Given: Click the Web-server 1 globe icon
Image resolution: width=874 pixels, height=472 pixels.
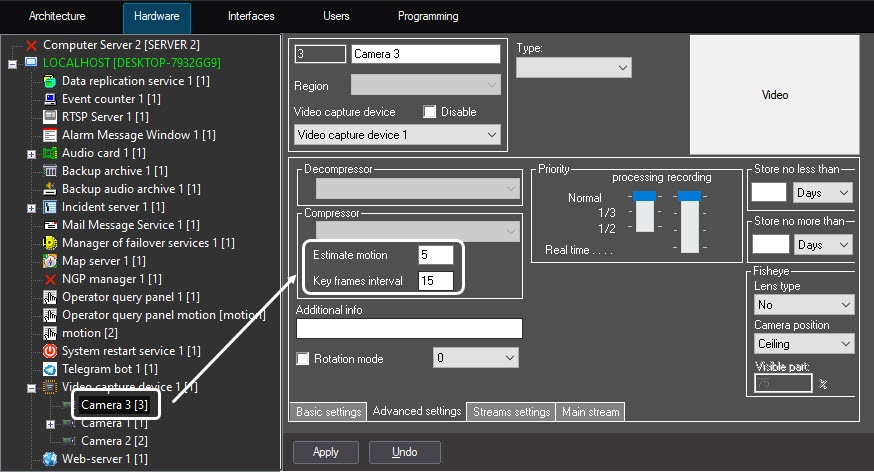Looking at the screenshot, I should tap(50, 459).
